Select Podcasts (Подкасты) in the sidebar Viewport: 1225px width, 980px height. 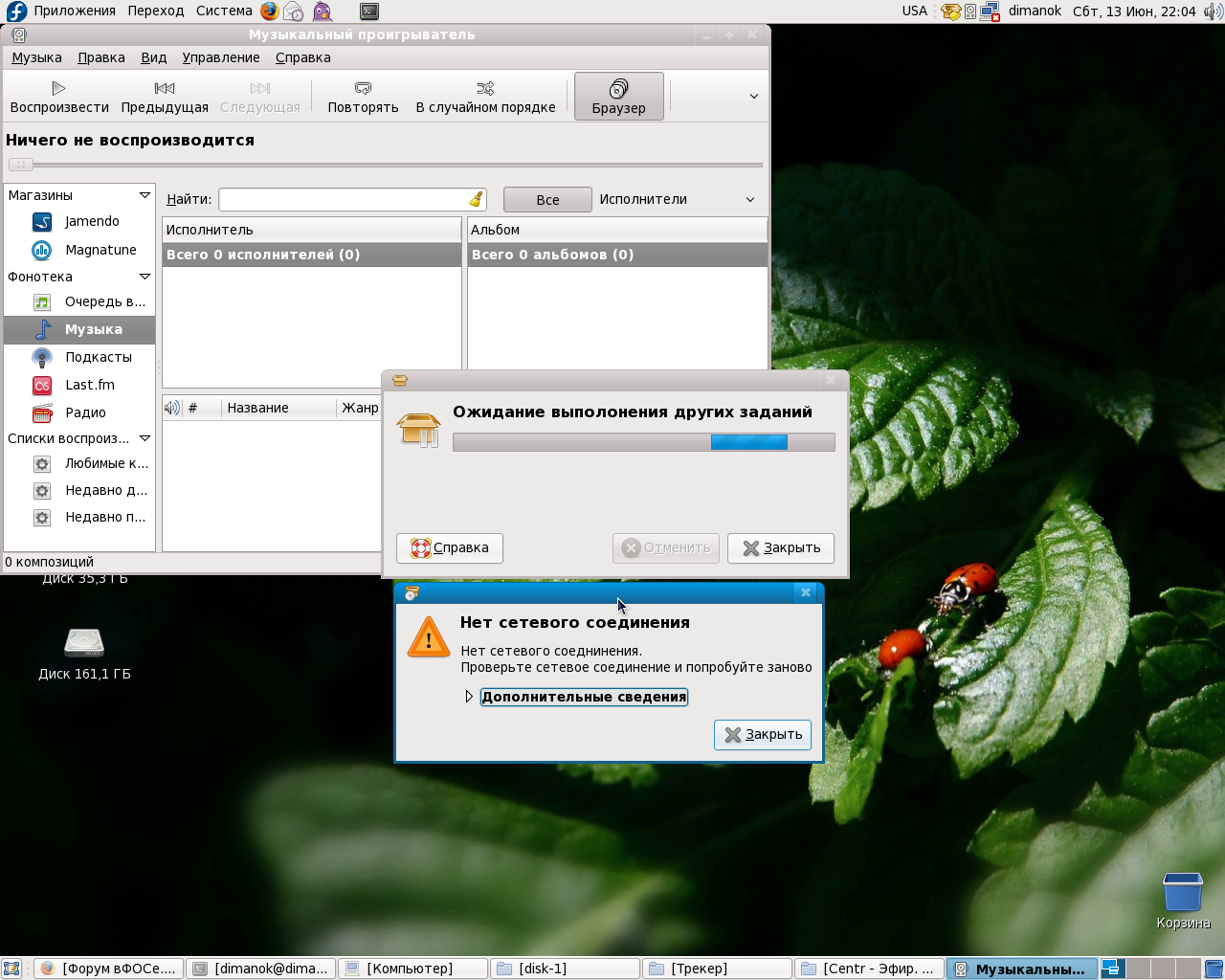(98, 357)
